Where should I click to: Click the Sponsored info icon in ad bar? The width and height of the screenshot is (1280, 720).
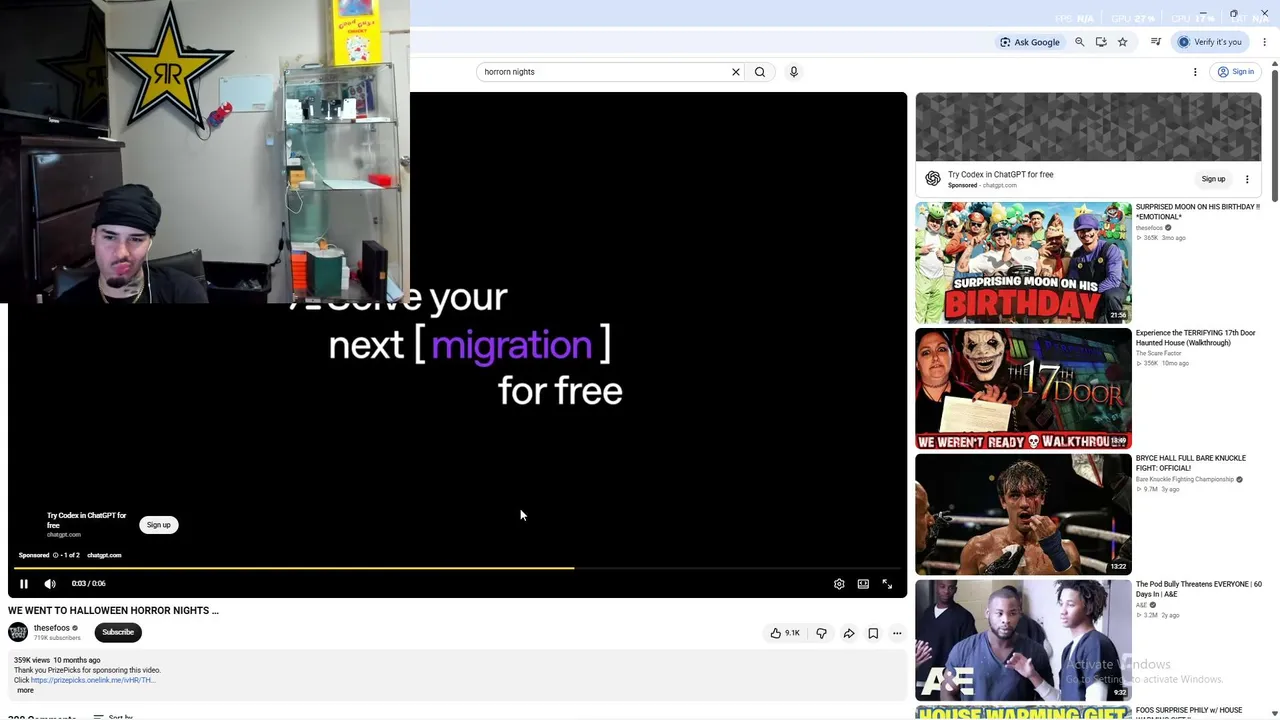pos(56,555)
